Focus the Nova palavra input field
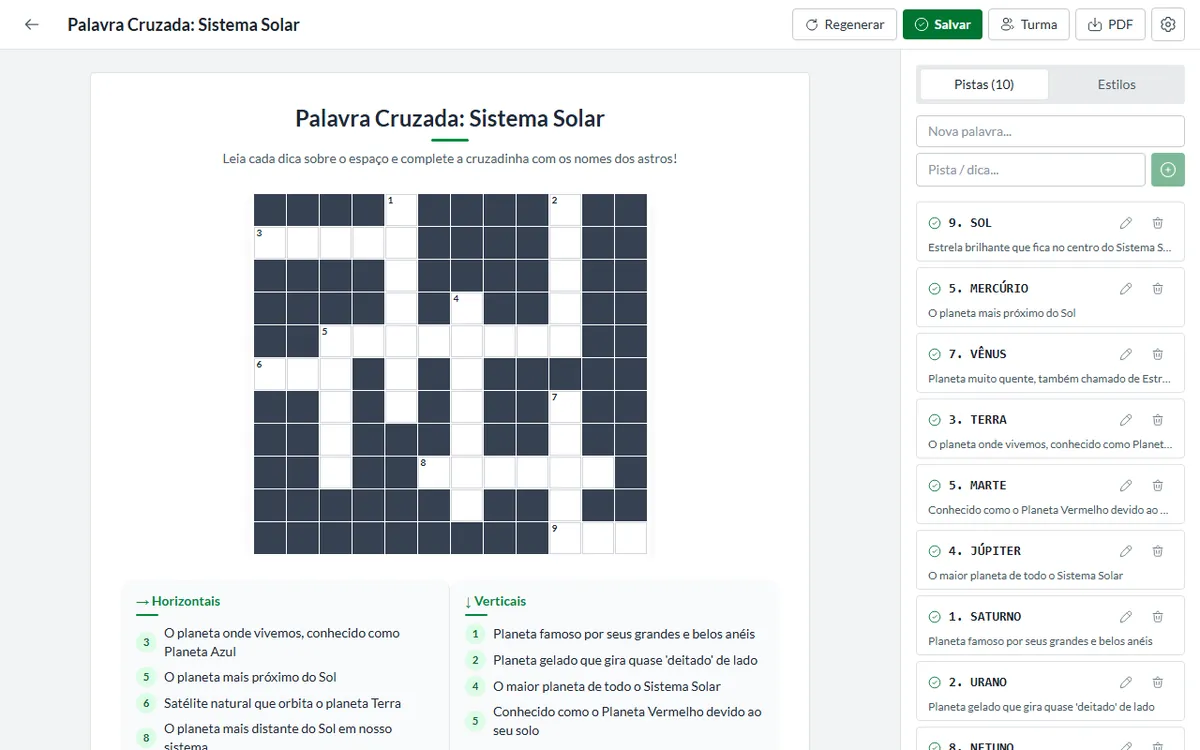Viewport: 1200px width, 750px height. click(1050, 131)
